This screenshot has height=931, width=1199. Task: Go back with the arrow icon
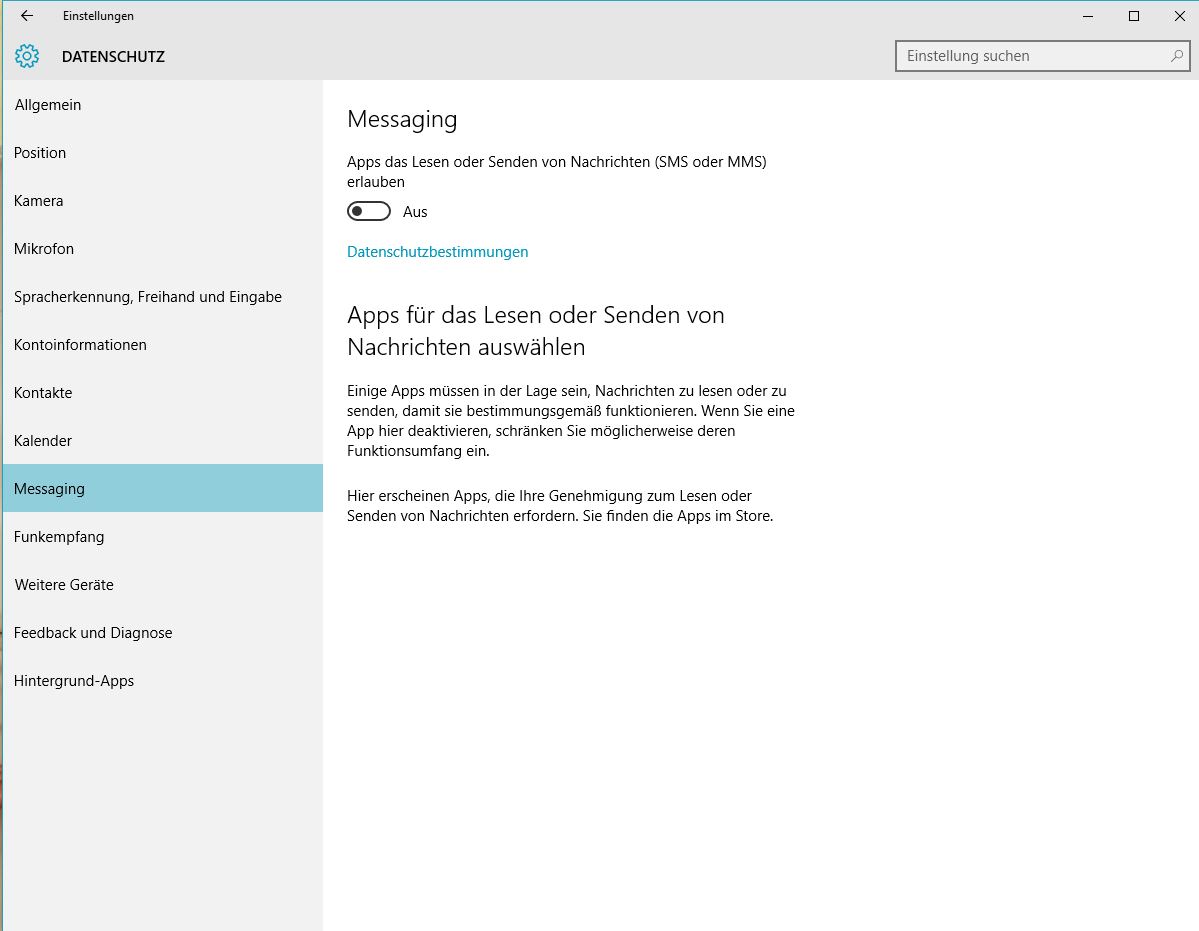[x=27, y=15]
